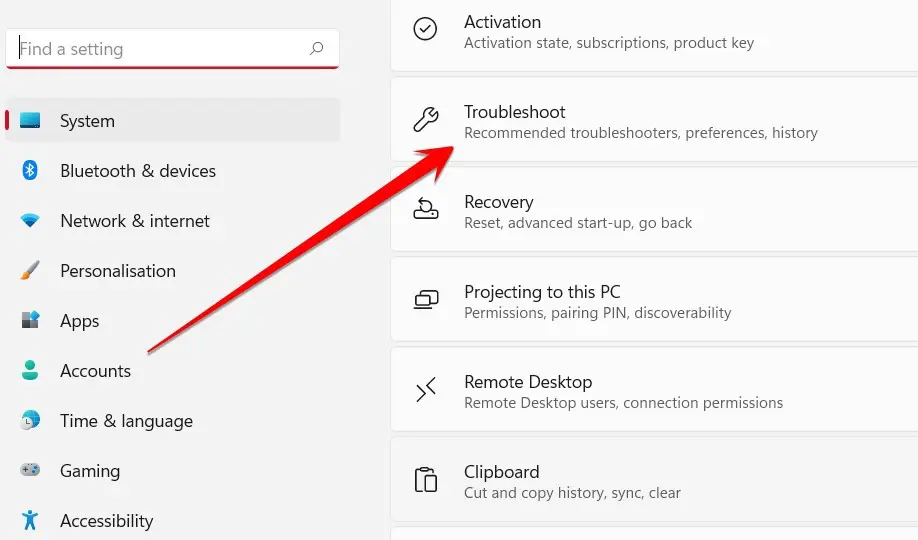Click the Troubleshoot wrench icon
The image size is (918, 540).
[x=426, y=119]
